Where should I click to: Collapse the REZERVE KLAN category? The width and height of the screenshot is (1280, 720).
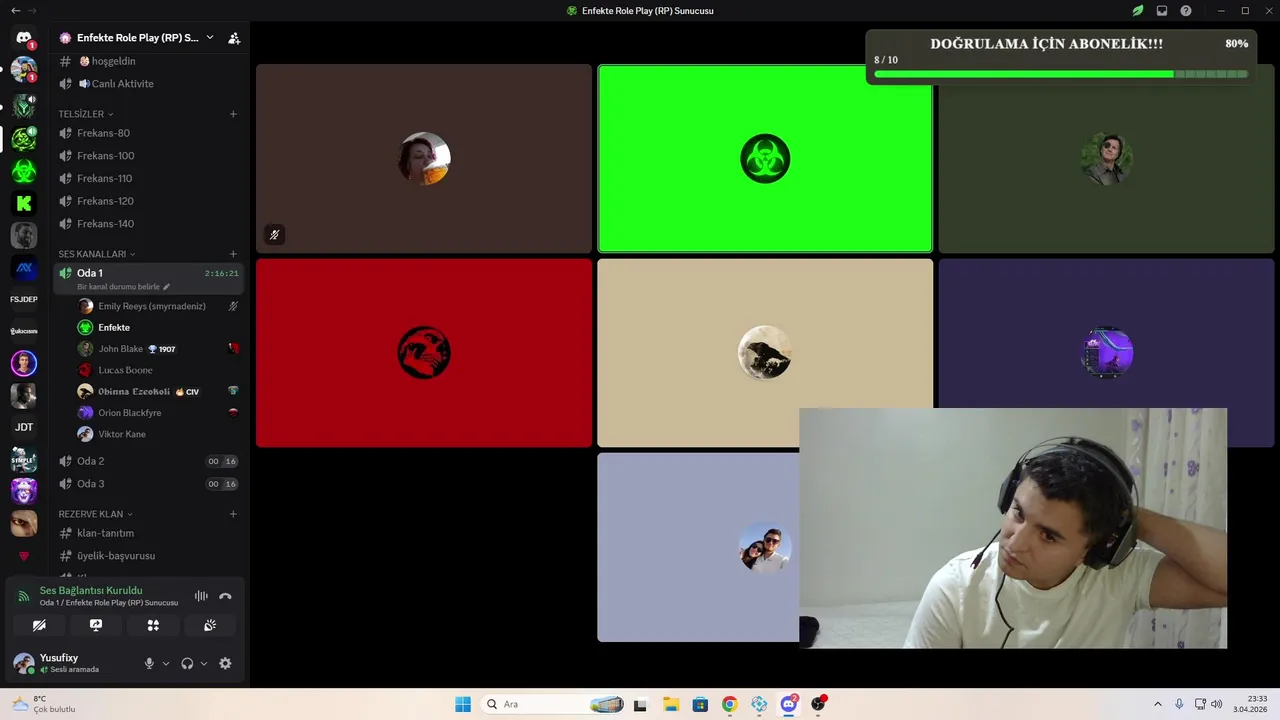[x=95, y=514]
